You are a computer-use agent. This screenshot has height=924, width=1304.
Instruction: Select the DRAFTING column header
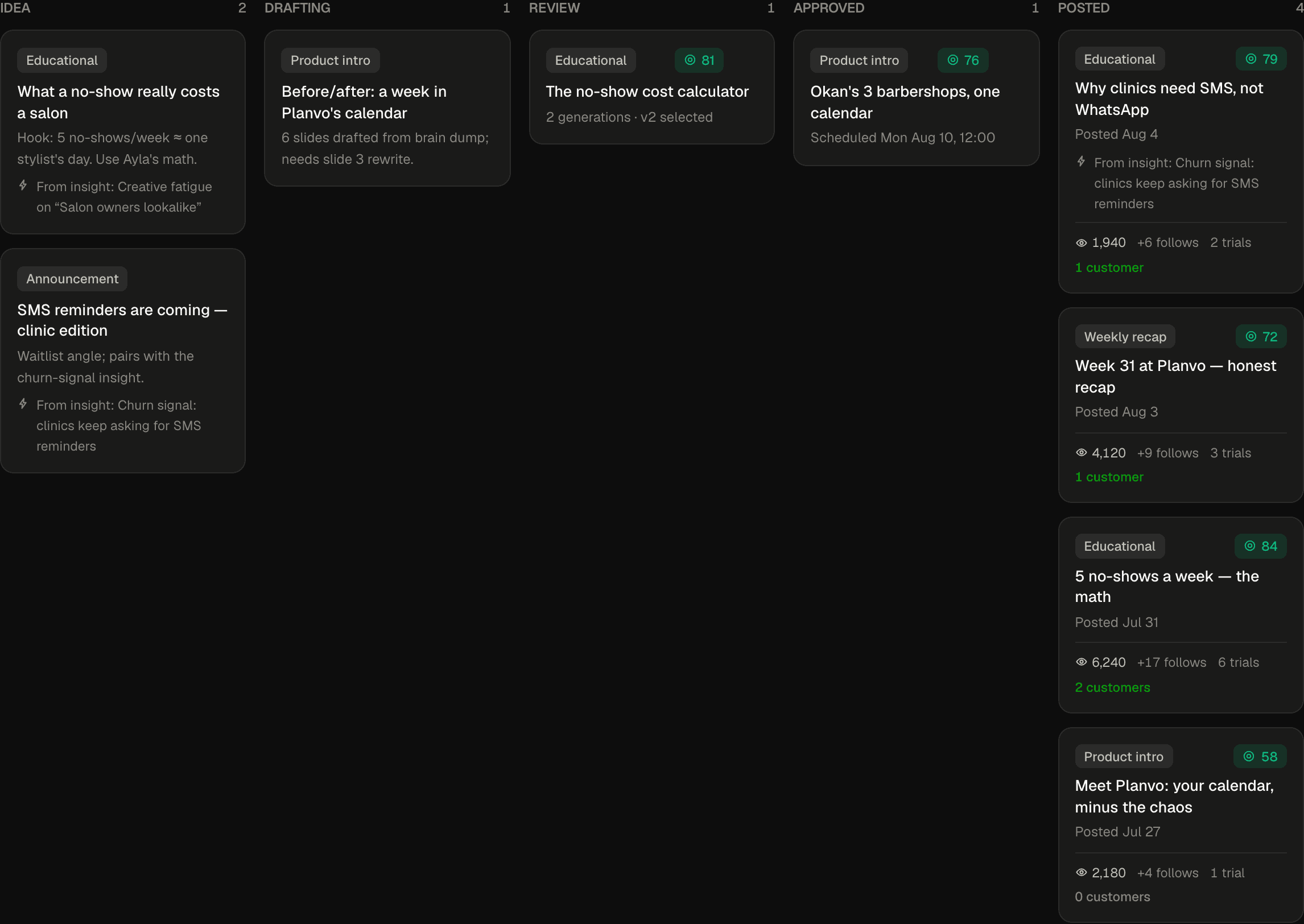click(298, 8)
